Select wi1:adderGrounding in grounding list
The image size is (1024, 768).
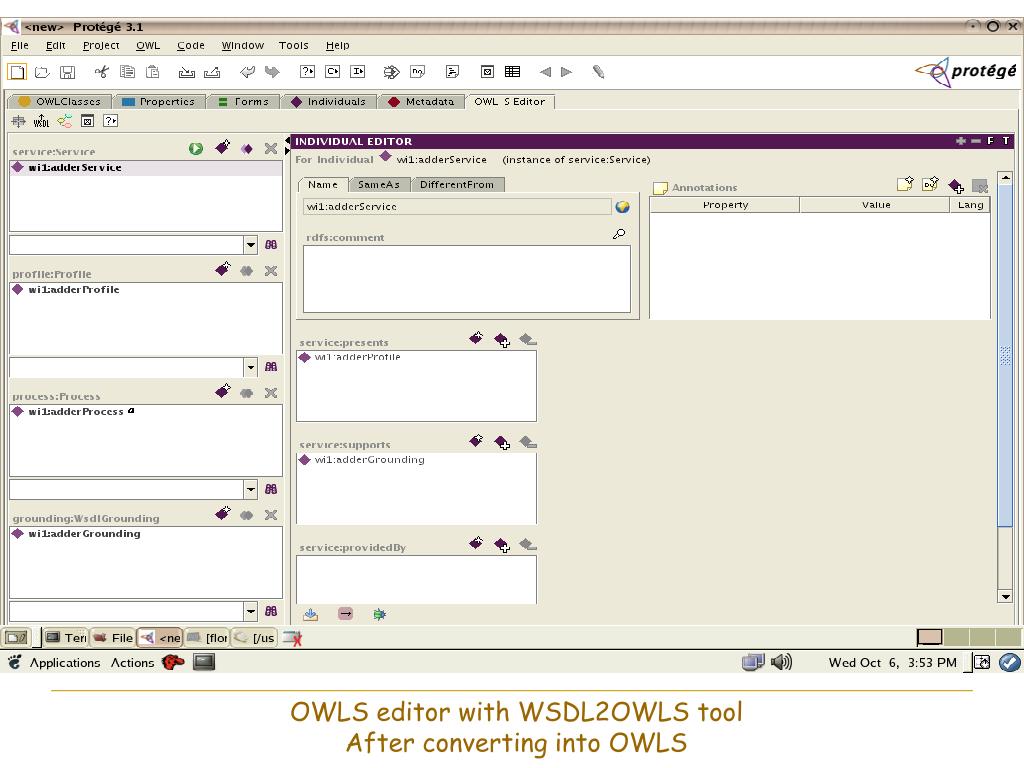(146, 534)
